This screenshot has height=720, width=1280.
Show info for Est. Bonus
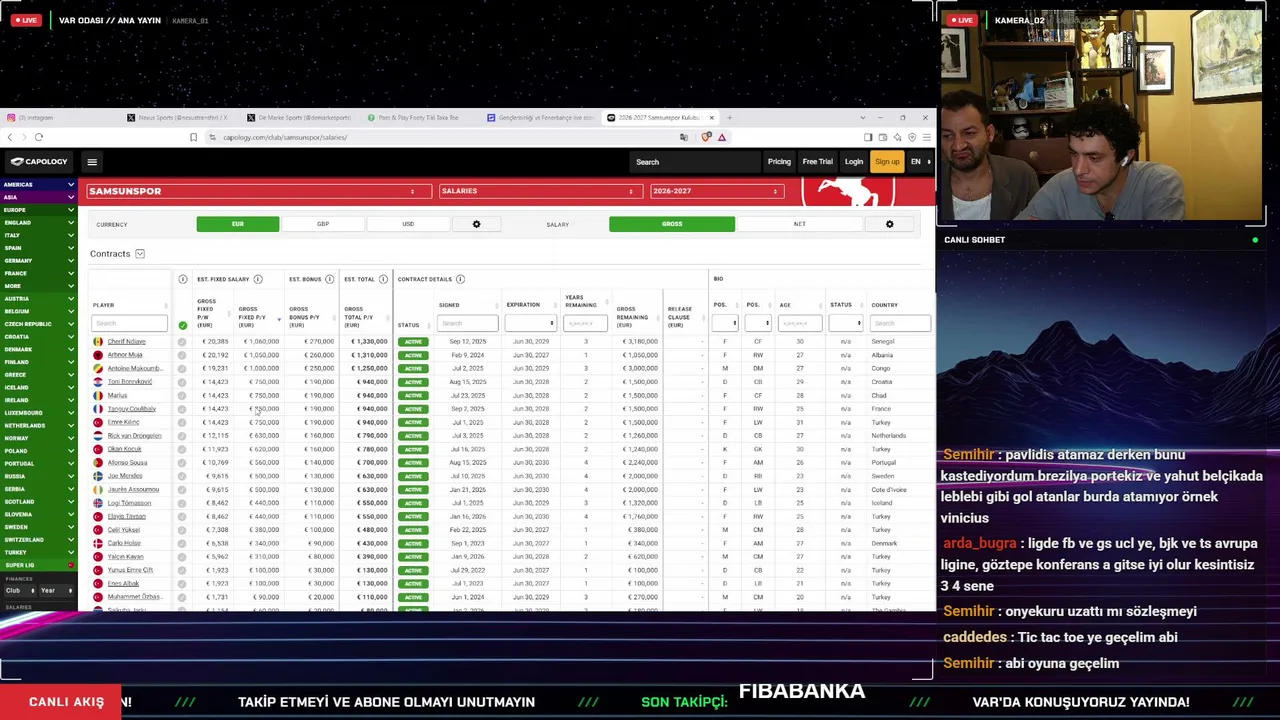330,279
